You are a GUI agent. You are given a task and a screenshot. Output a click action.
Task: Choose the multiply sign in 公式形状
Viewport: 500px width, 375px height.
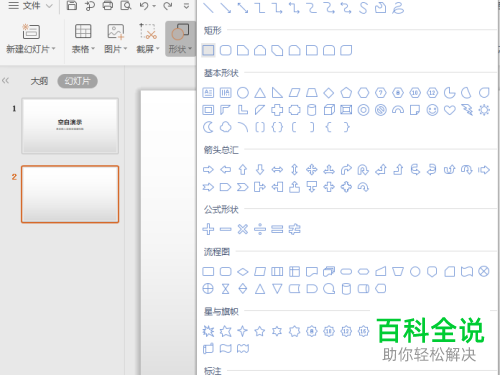[243, 229]
